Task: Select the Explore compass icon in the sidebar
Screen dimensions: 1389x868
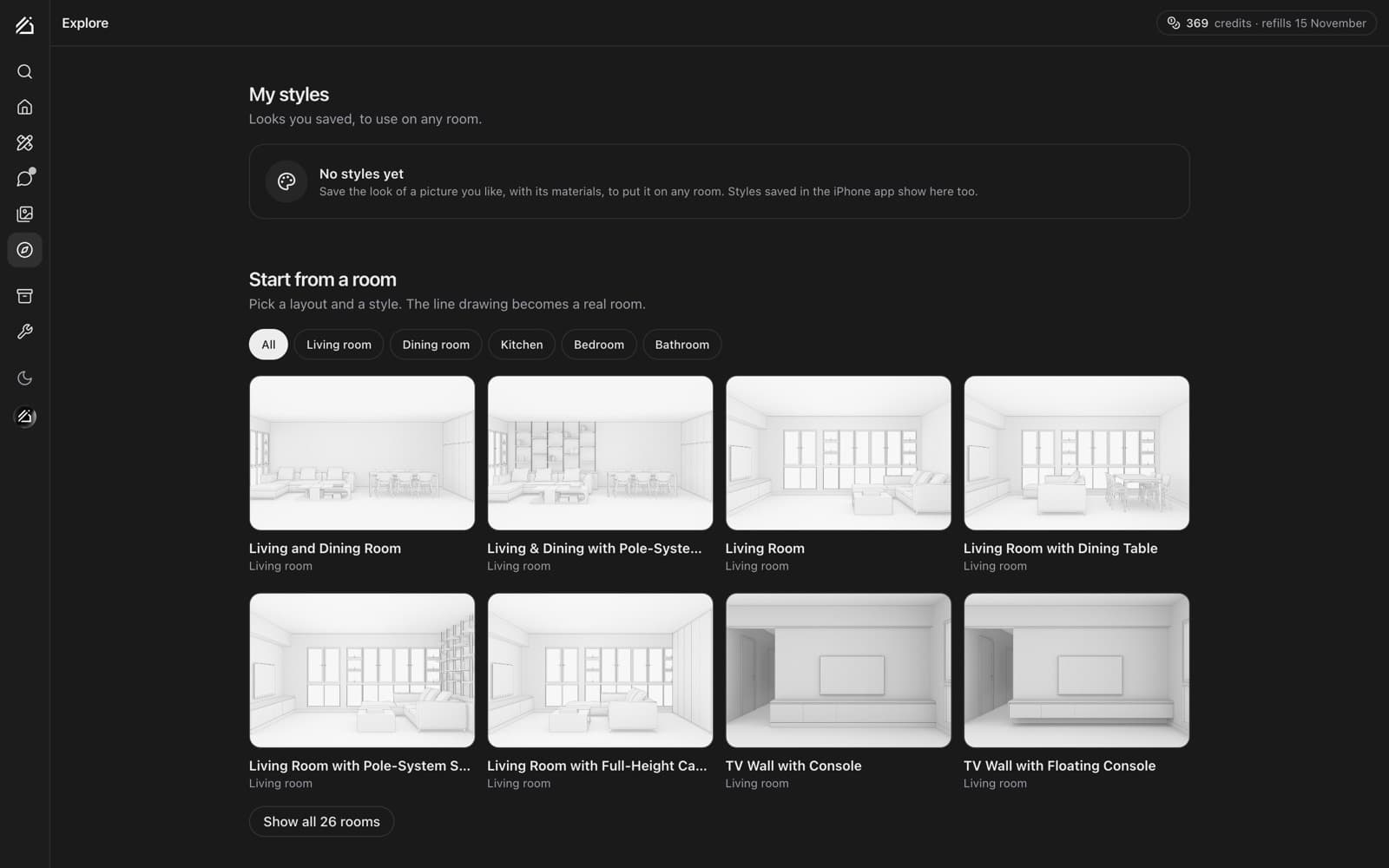Action: [x=24, y=250]
